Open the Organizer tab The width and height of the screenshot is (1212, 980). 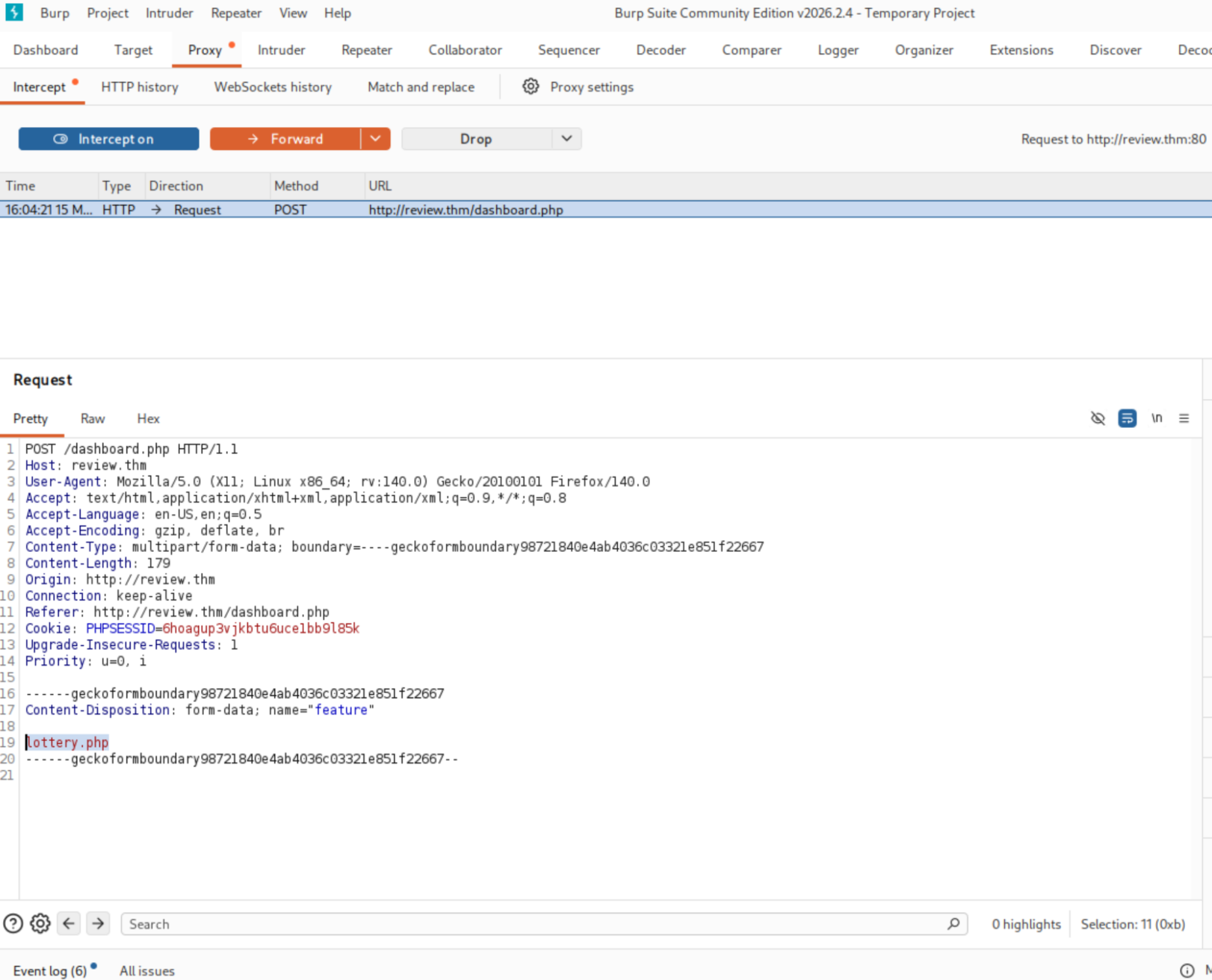pyautogui.click(x=924, y=50)
